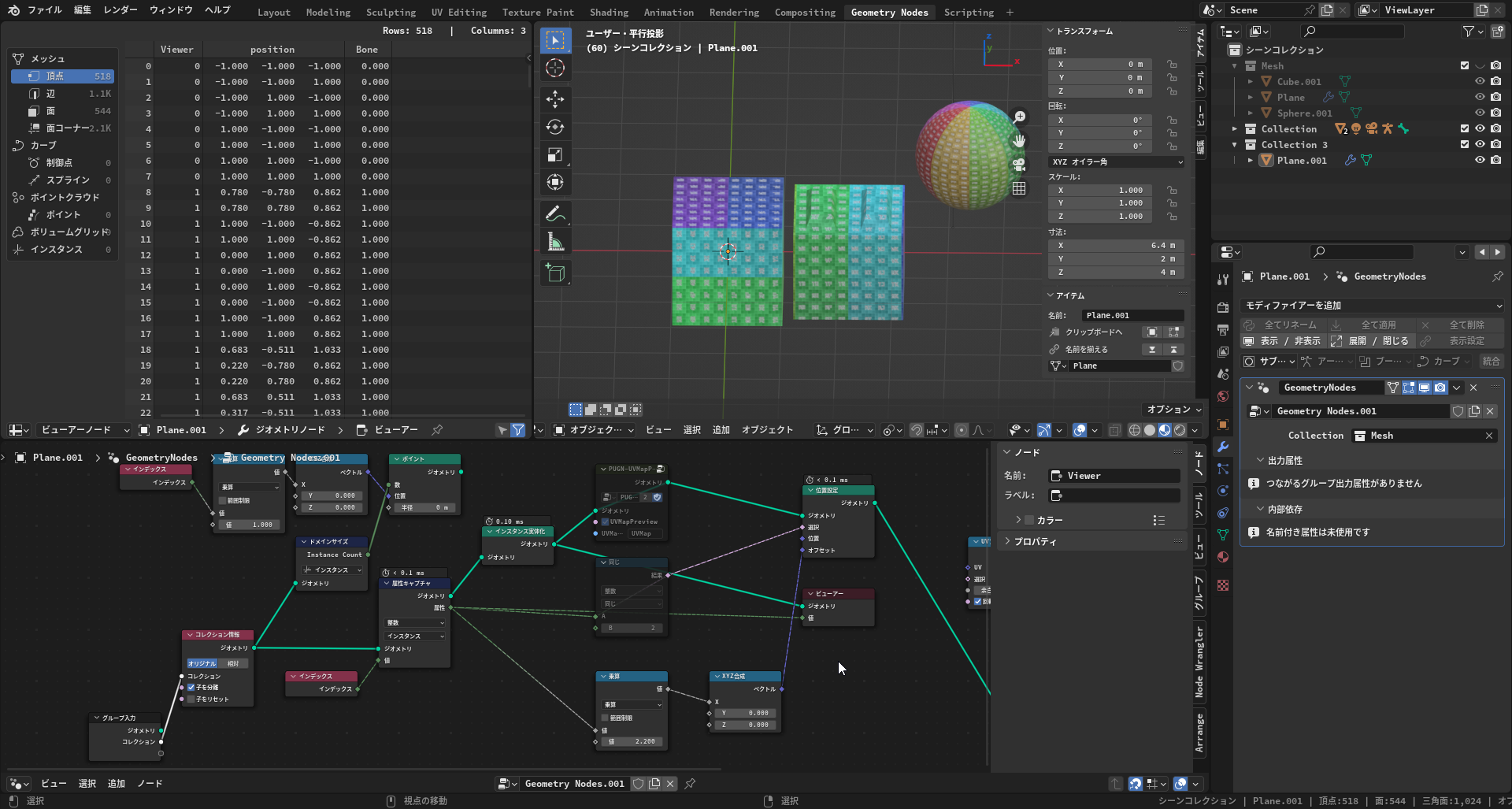
Task: Toggle GeometryNodes modifier show in viewport
Action: point(1425,388)
